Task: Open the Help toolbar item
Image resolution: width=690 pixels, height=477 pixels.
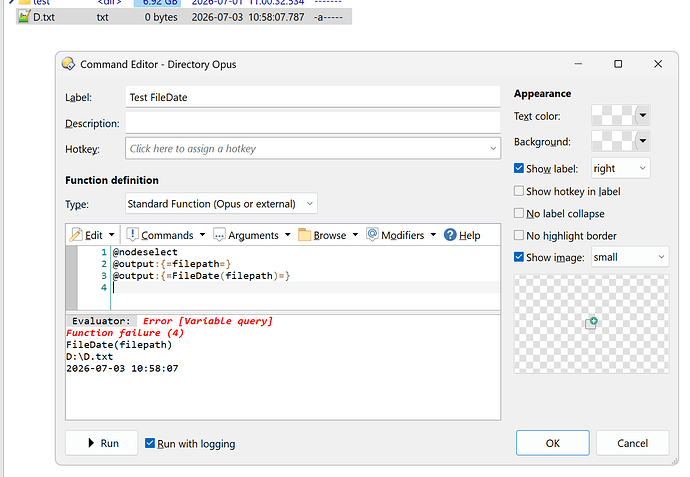Action: pos(462,235)
